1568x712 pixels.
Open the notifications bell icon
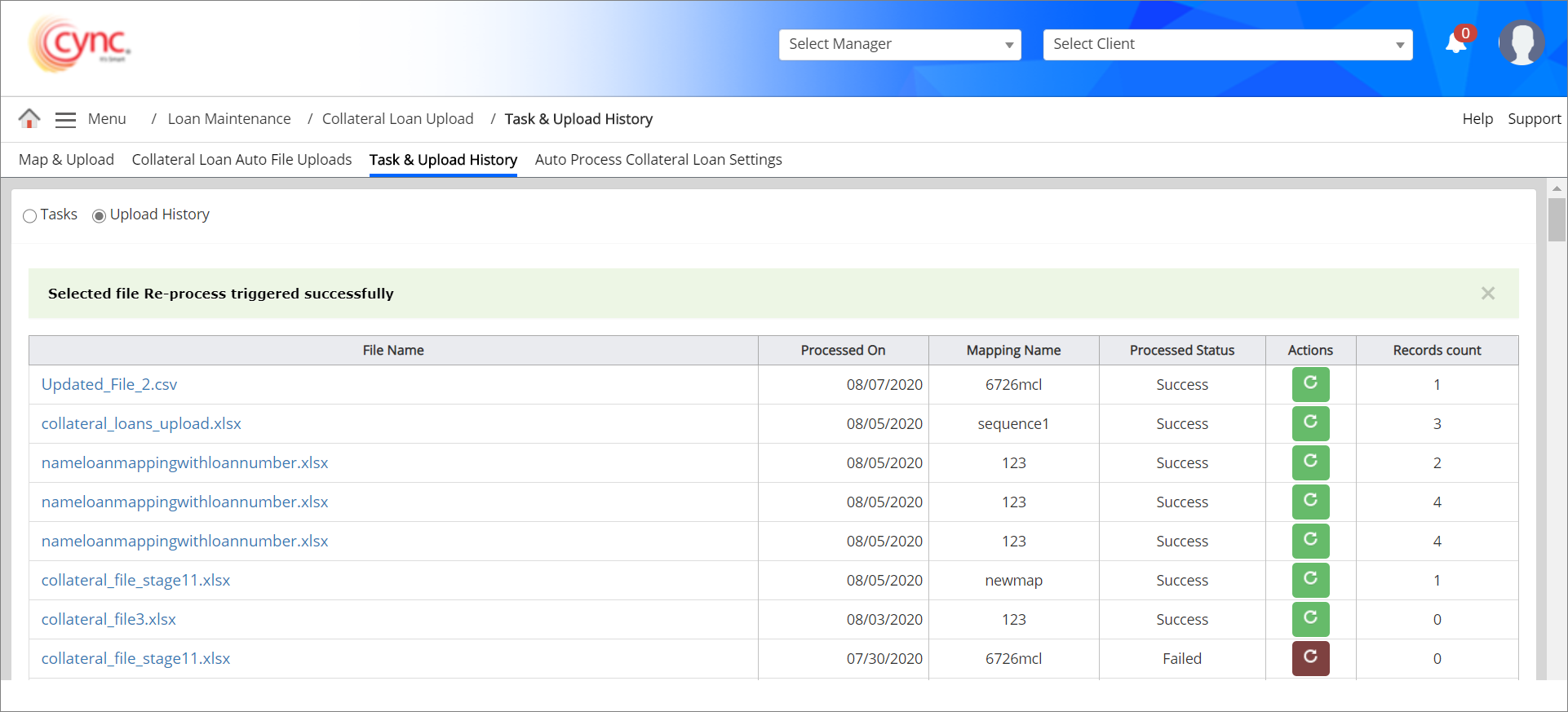(x=1456, y=43)
